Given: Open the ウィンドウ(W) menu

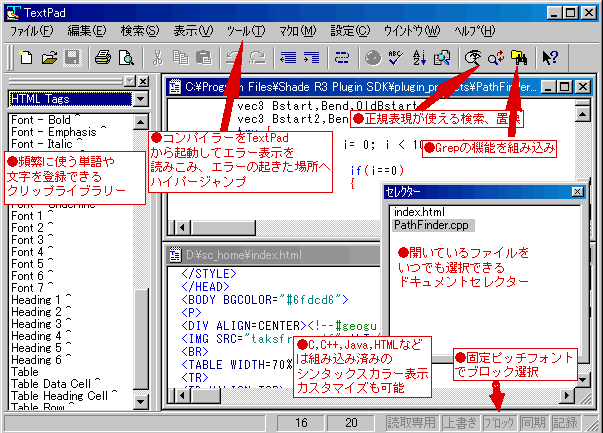Looking at the screenshot, I should 412,31.
